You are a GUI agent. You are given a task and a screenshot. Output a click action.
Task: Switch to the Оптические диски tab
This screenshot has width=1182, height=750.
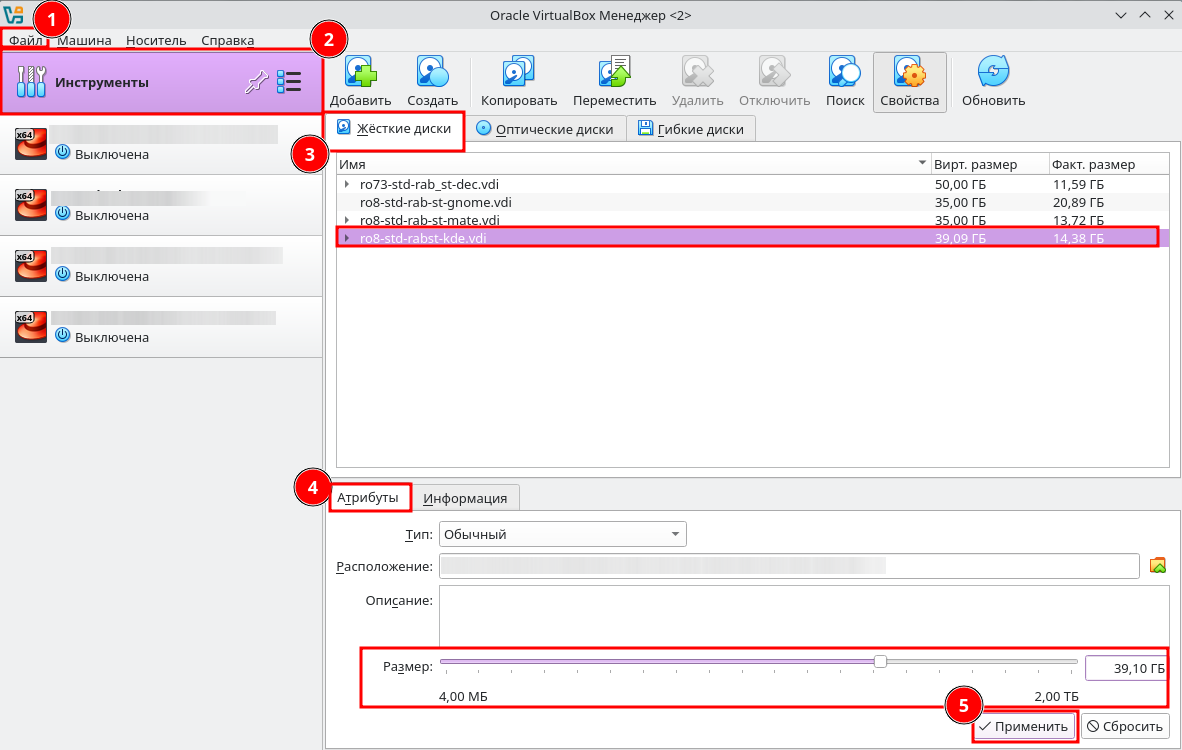point(545,129)
